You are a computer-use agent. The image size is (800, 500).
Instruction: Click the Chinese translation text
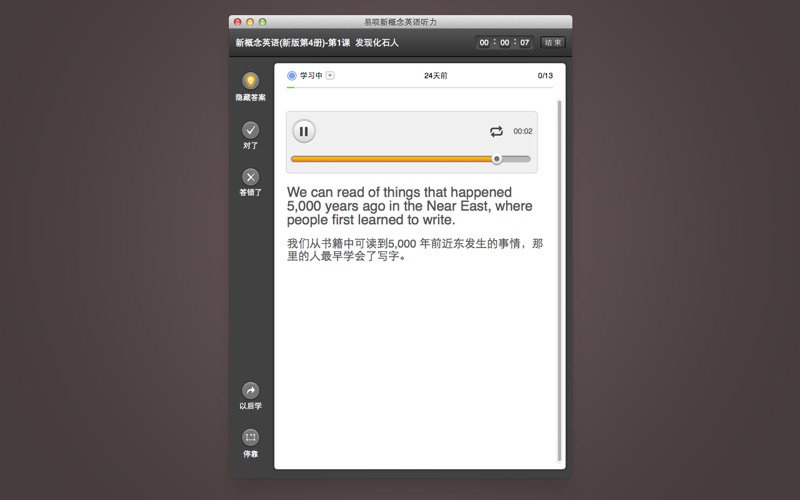point(415,250)
